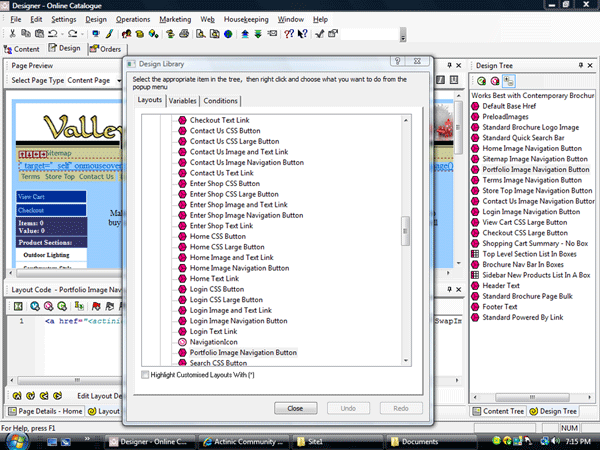Viewport: 600px width, 450px height.
Task: Switch to the Content Tree tab
Action: click(x=501, y=411)
